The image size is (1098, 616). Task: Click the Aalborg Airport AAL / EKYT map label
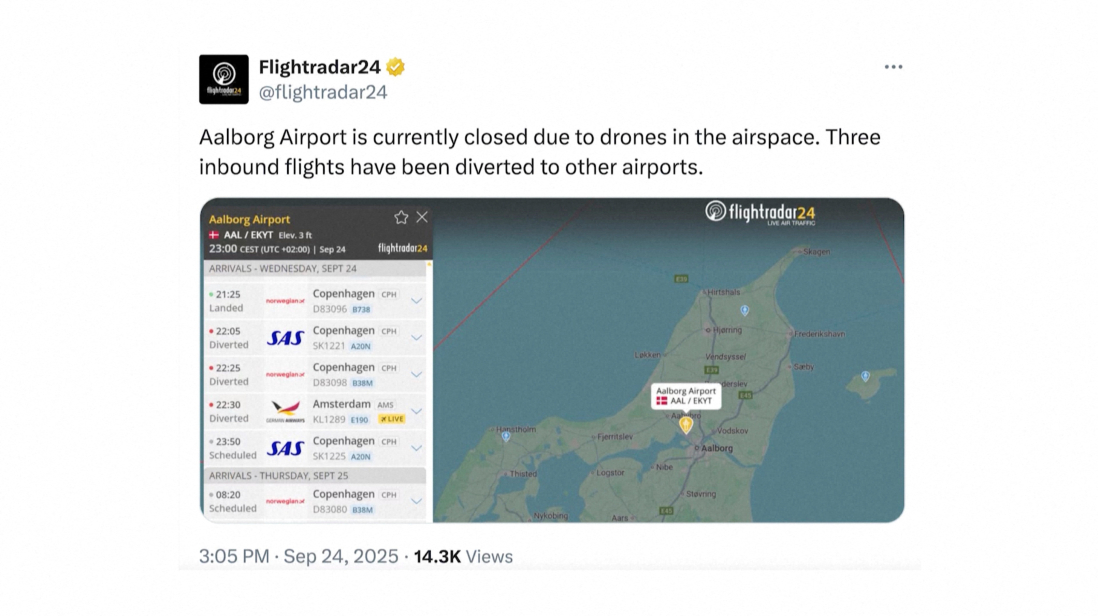[686, 396]
